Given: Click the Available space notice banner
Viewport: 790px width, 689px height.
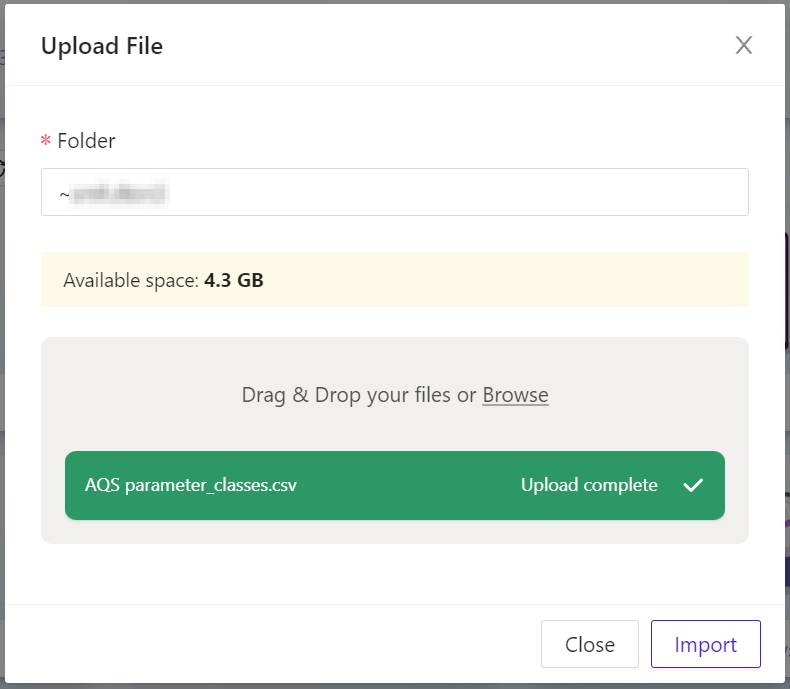Looking at the screenshot, I should (x=500, y=280).
